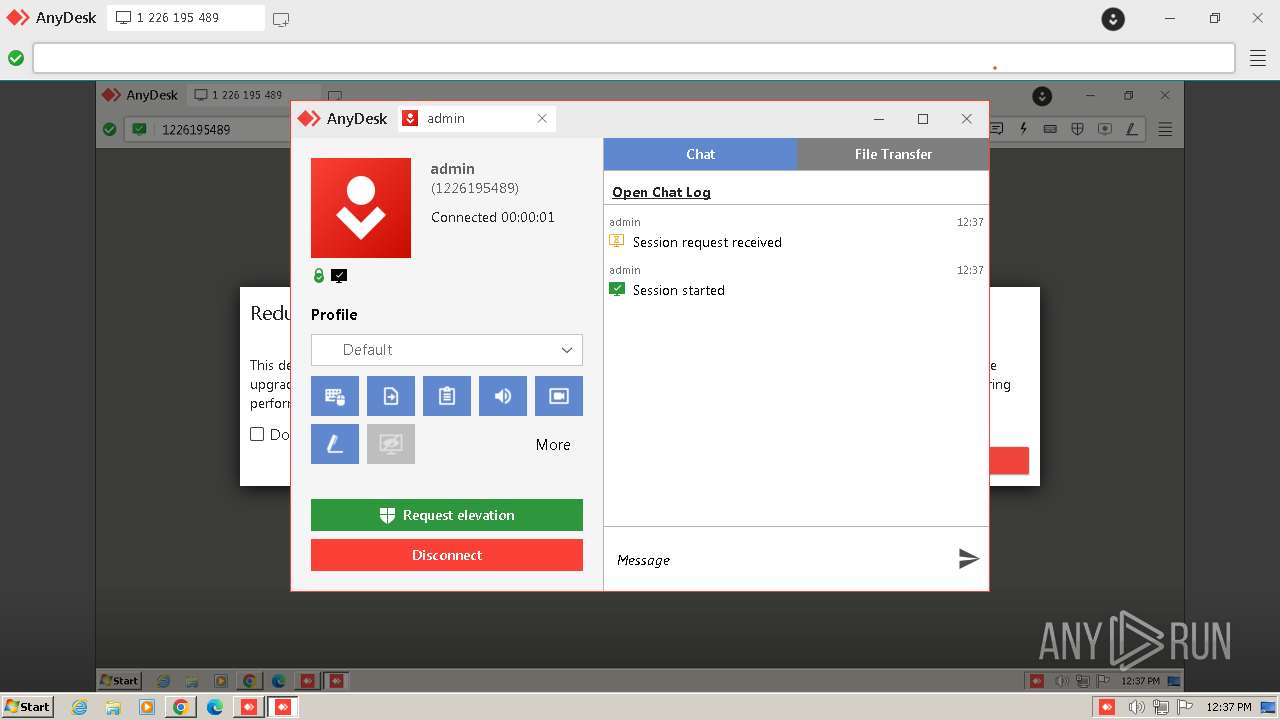Image resolution: width=1280 pixels, height=720 pixels.
Task: Send the chat message with arrow icon
Action: tap(968, 559)
